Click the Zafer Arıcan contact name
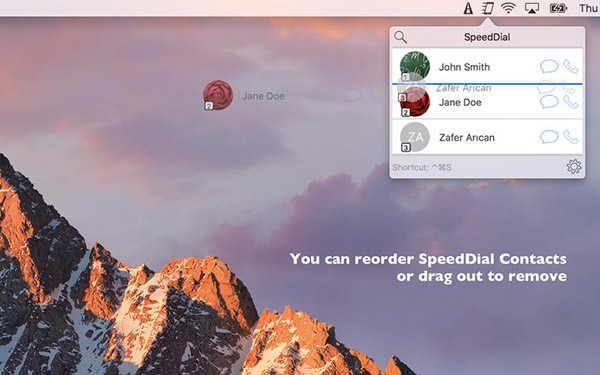Viewport: 600px width, 375px height. pos(467,137)
